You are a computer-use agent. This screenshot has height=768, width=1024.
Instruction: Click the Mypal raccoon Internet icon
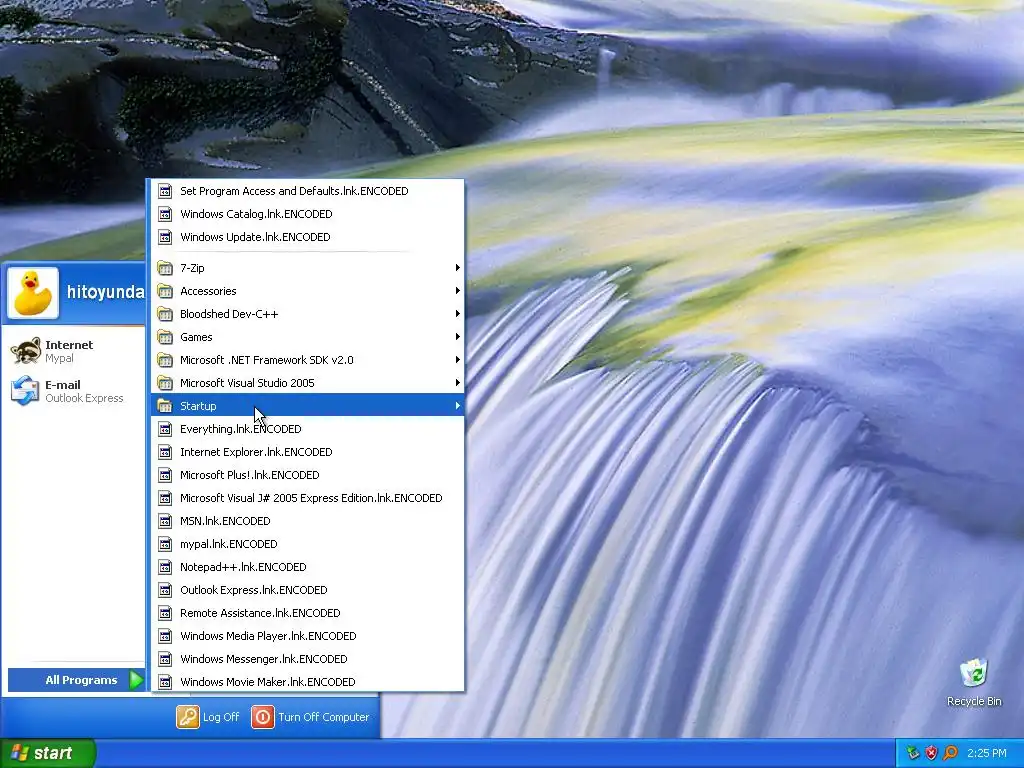pyautogui.click(x=25, y=351)
